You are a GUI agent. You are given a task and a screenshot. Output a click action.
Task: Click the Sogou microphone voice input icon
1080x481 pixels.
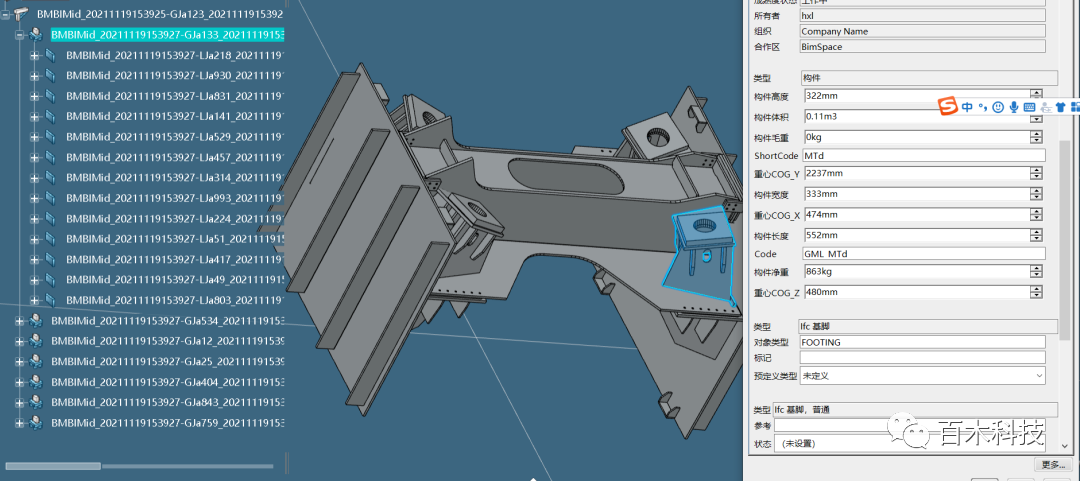pyautogui.click(x=1014, y=107)
